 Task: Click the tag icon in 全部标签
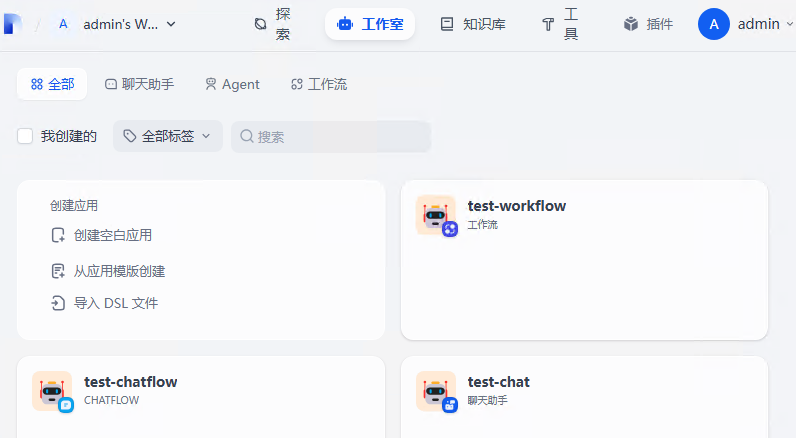130,136
